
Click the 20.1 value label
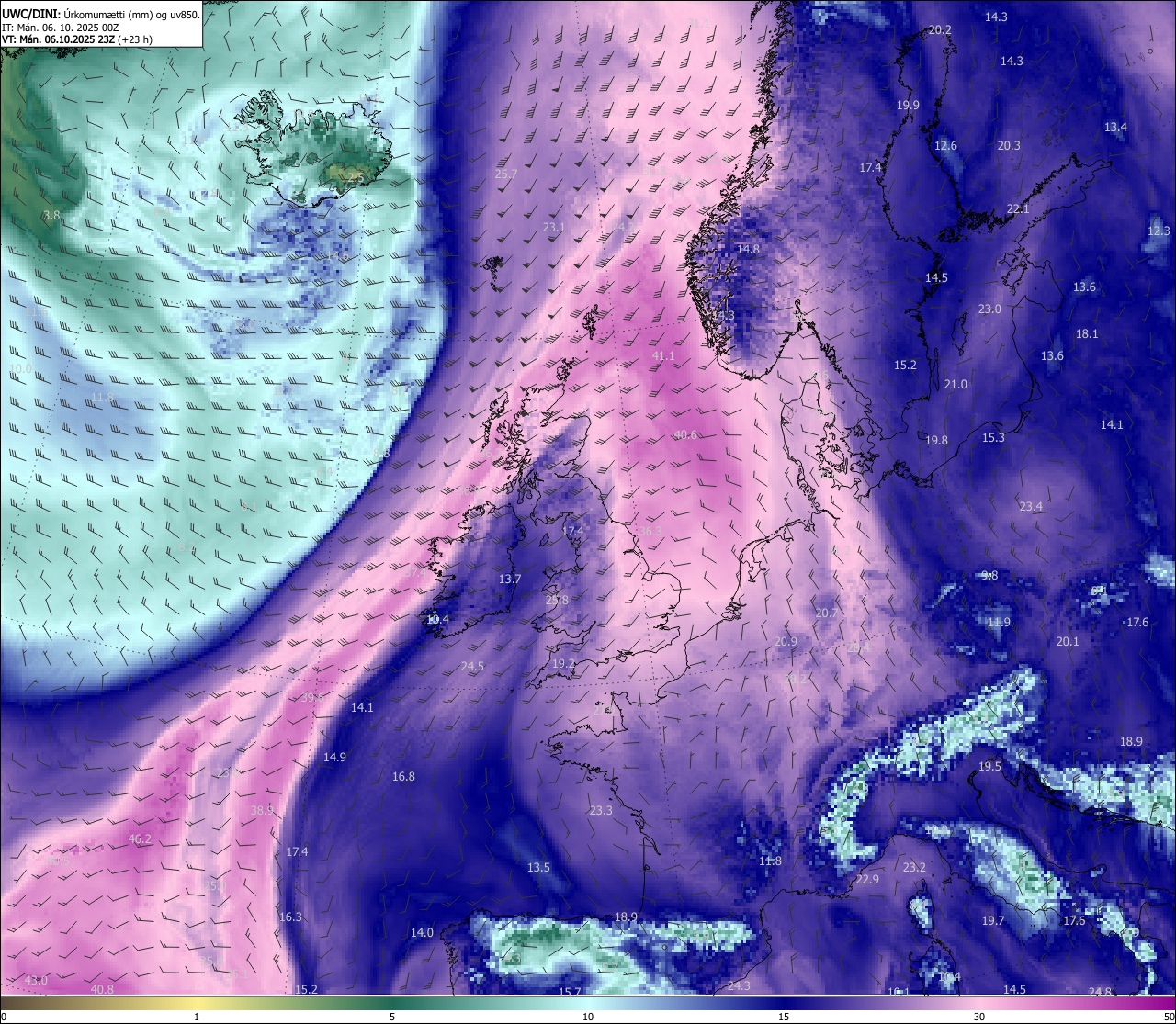point(1068,641)
